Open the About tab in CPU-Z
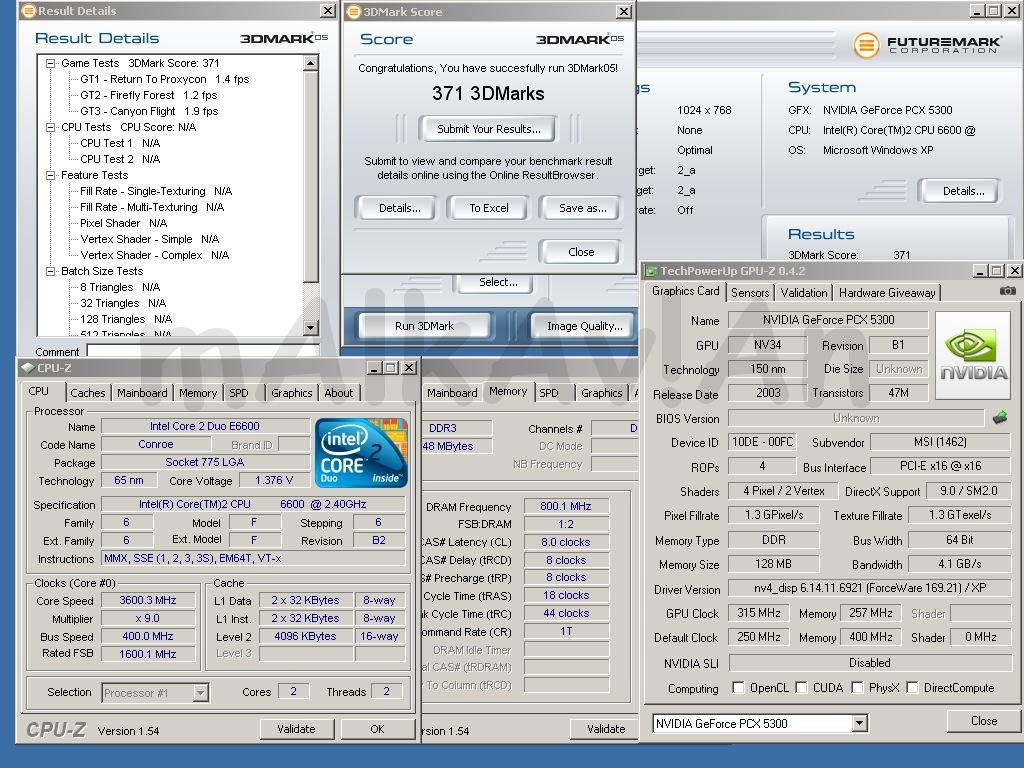The width and height of the screenshot is (1024, 768). click(339, 392)
